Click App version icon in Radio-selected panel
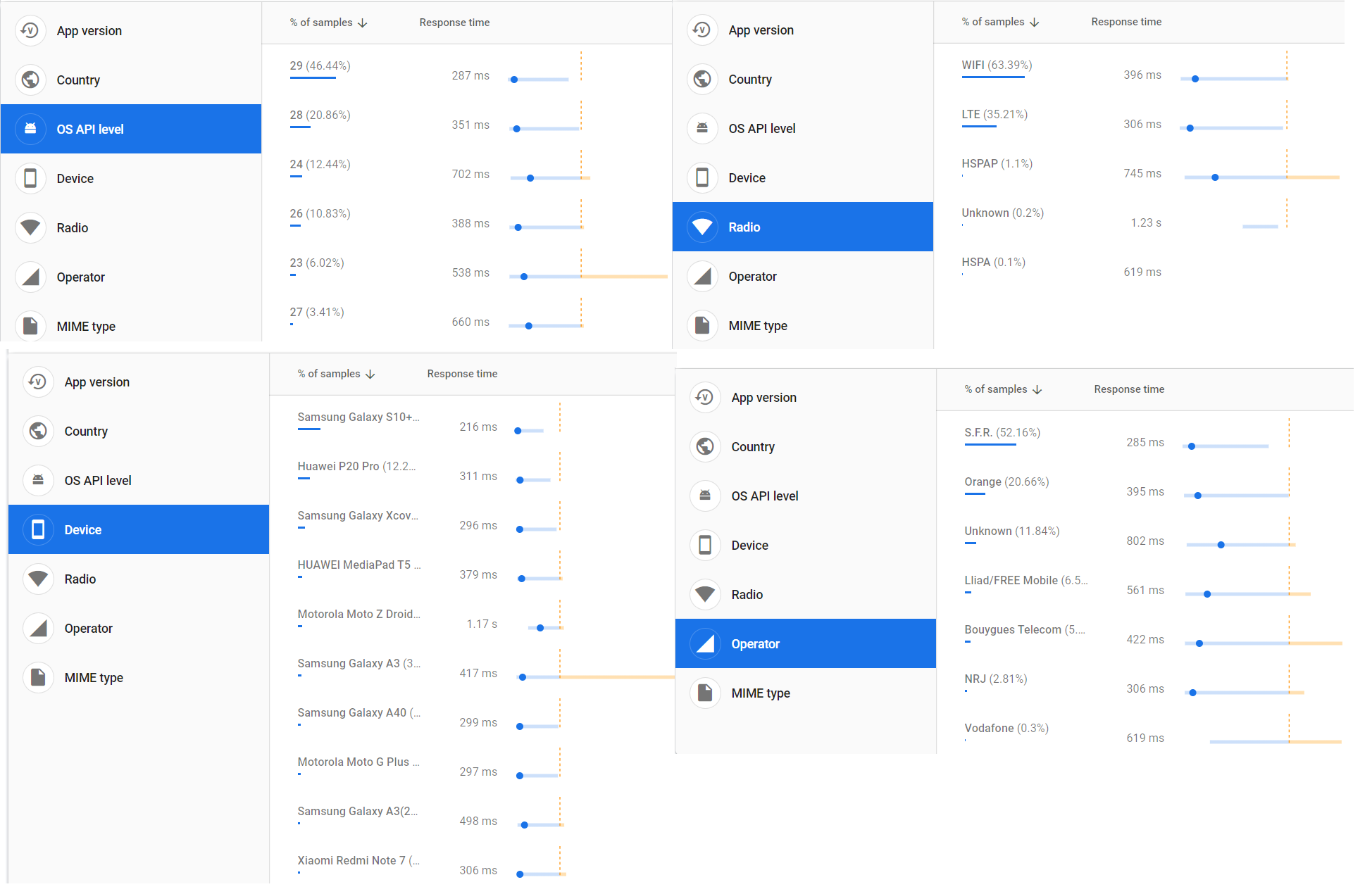 point(702,30)
